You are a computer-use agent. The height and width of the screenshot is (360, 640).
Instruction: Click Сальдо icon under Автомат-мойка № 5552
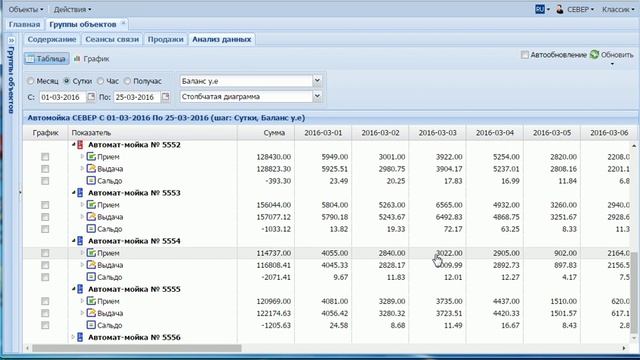tap(91, 180)
